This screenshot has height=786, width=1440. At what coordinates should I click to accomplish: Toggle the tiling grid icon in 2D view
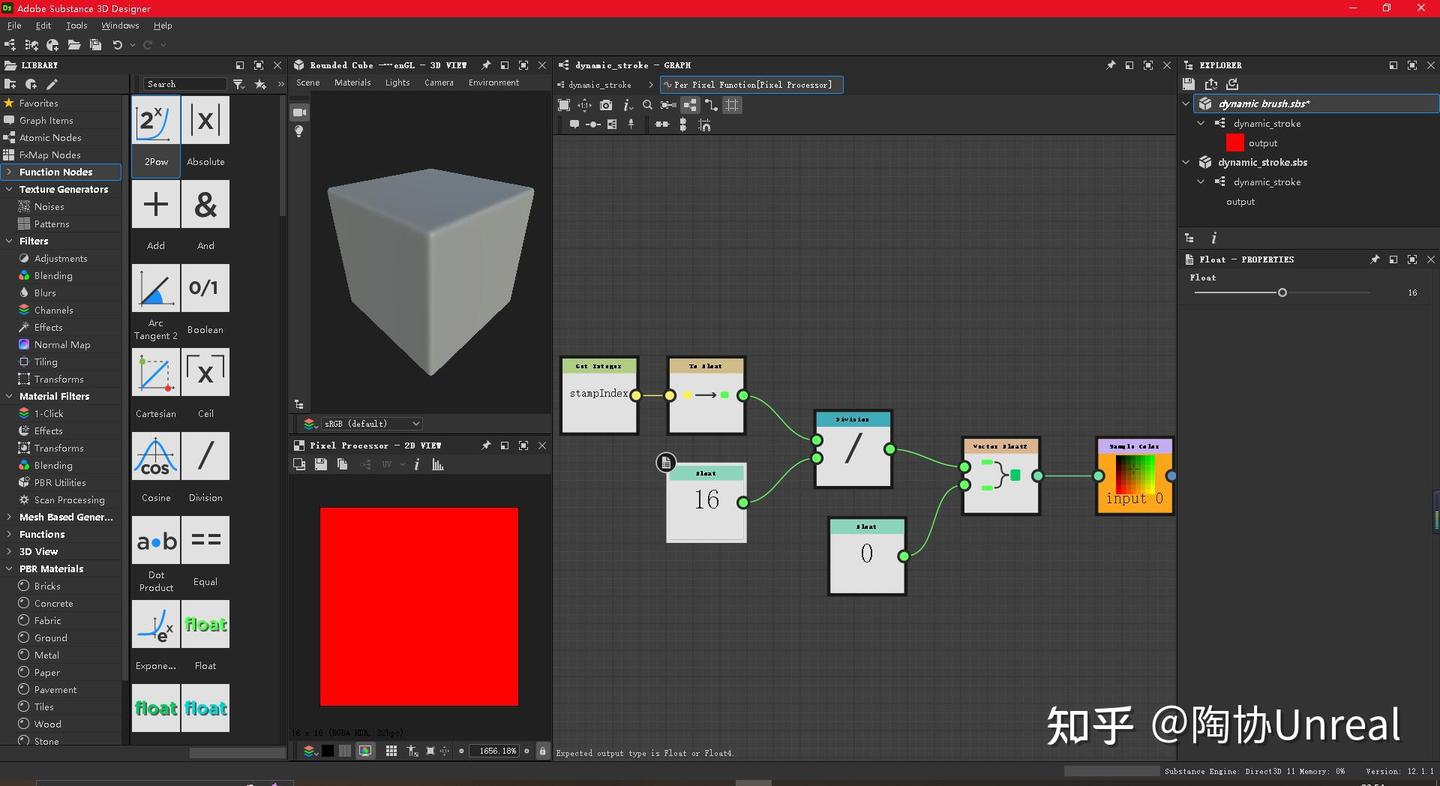[x=391, y=750]
